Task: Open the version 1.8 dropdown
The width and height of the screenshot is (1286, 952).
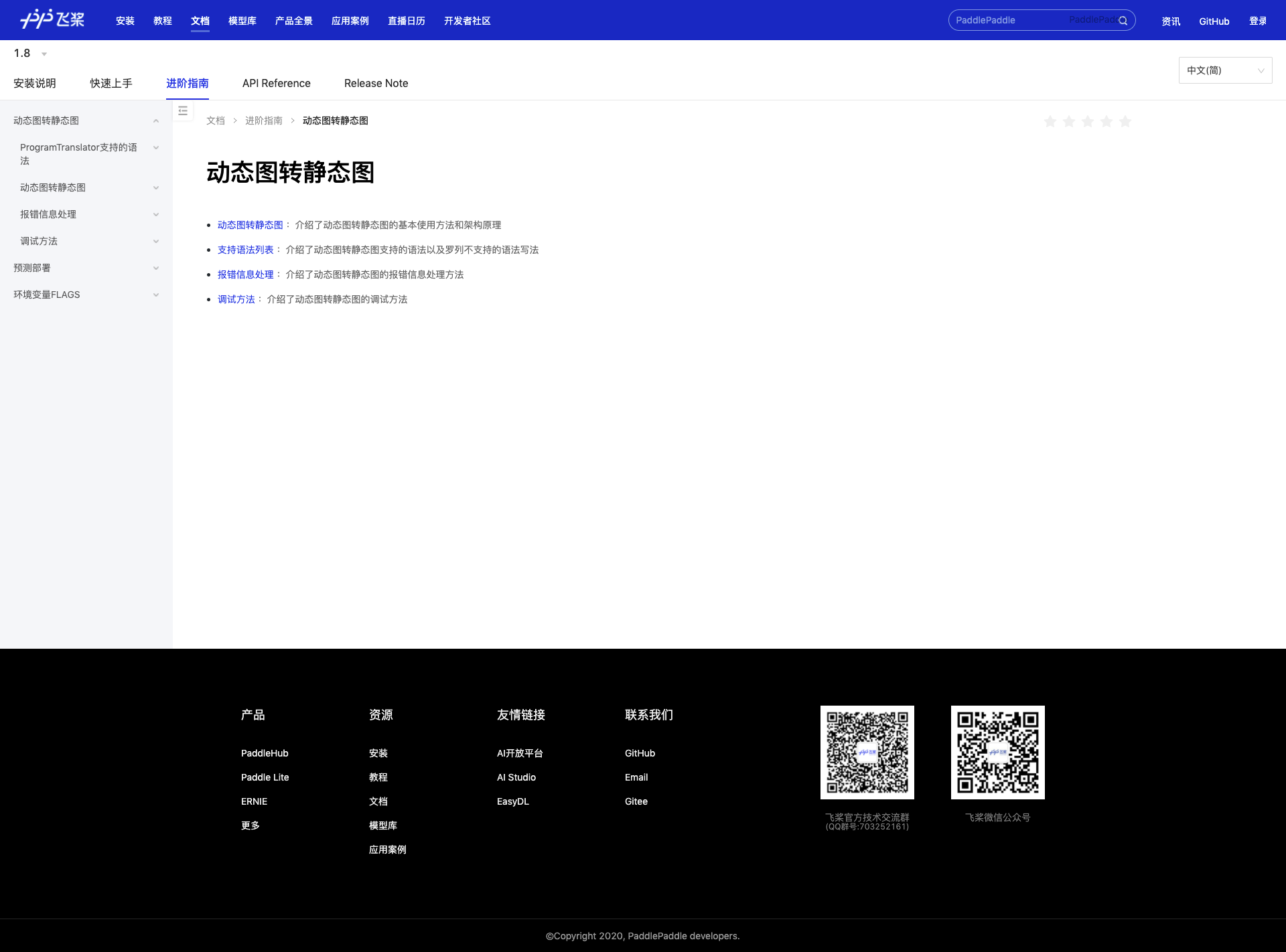Action: pos(30,54)
